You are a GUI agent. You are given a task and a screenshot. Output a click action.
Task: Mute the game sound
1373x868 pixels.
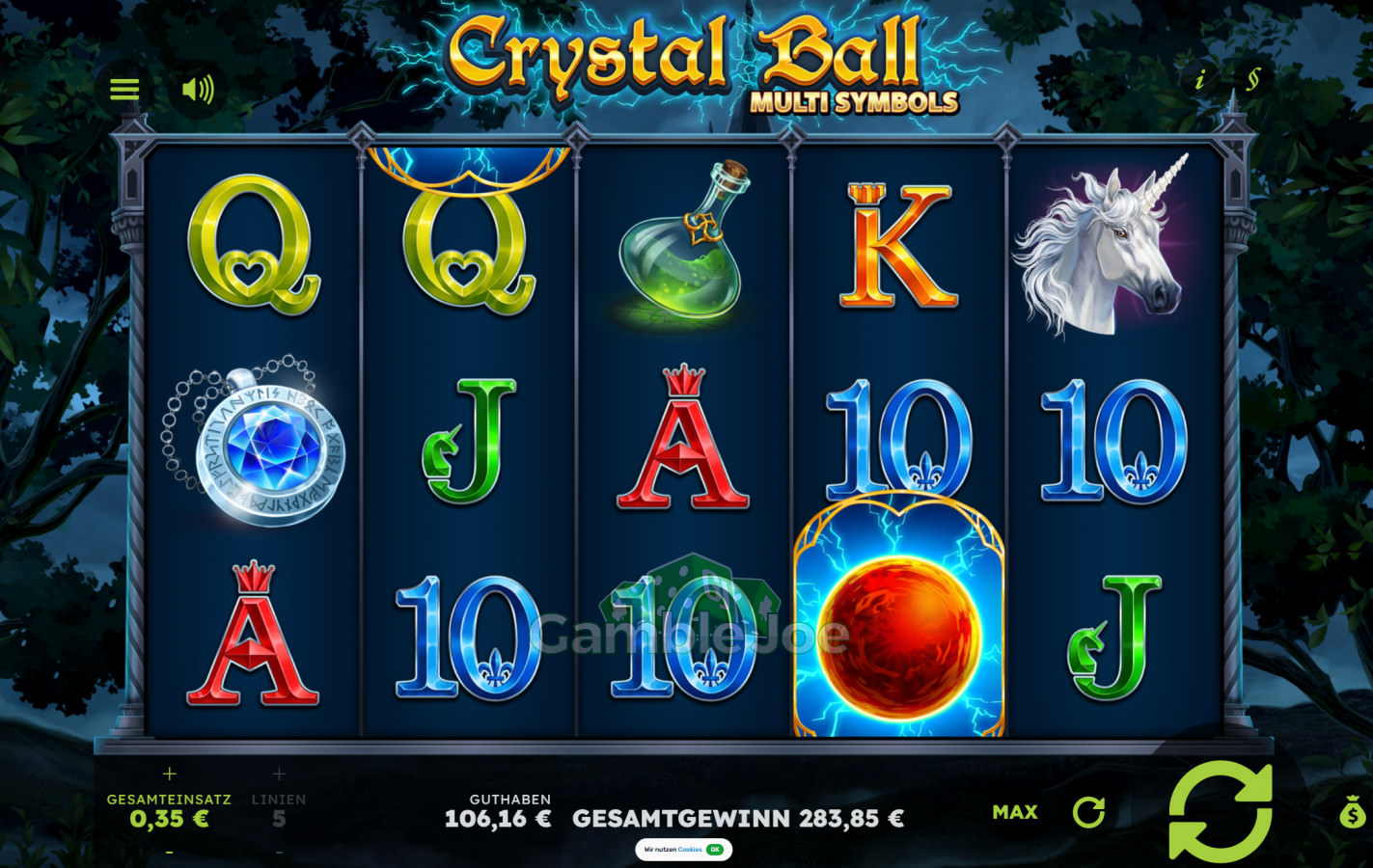(198, 90)
